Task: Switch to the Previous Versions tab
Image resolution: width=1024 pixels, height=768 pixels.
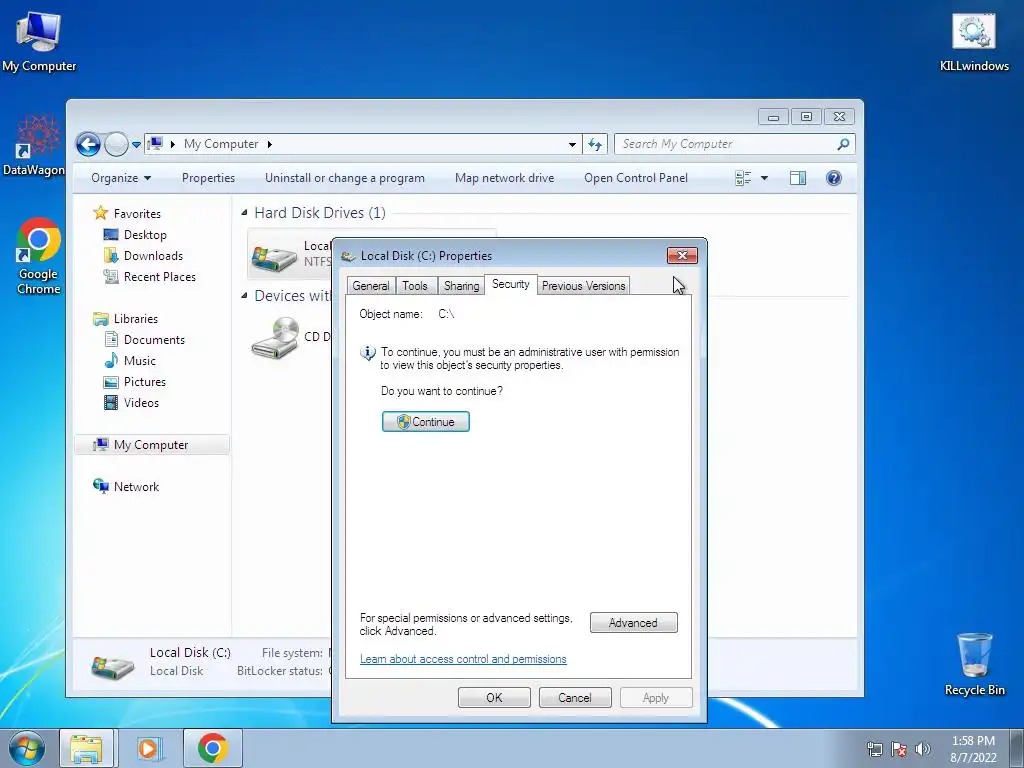Action: (x=584, y=285)
